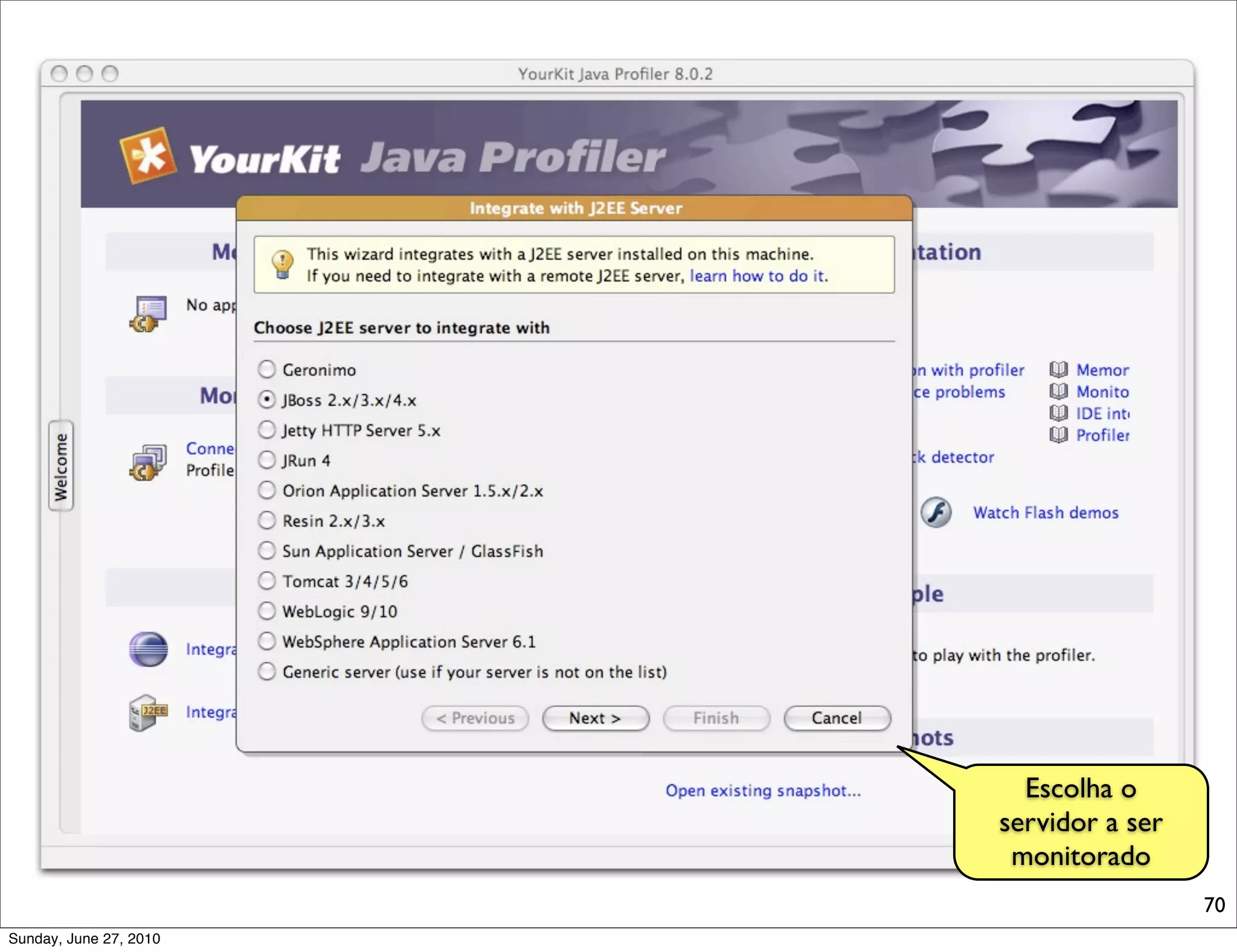Screen dimensions: 1237x952
Task: Select the Geronimo radio button
Action: coord(267,369)
